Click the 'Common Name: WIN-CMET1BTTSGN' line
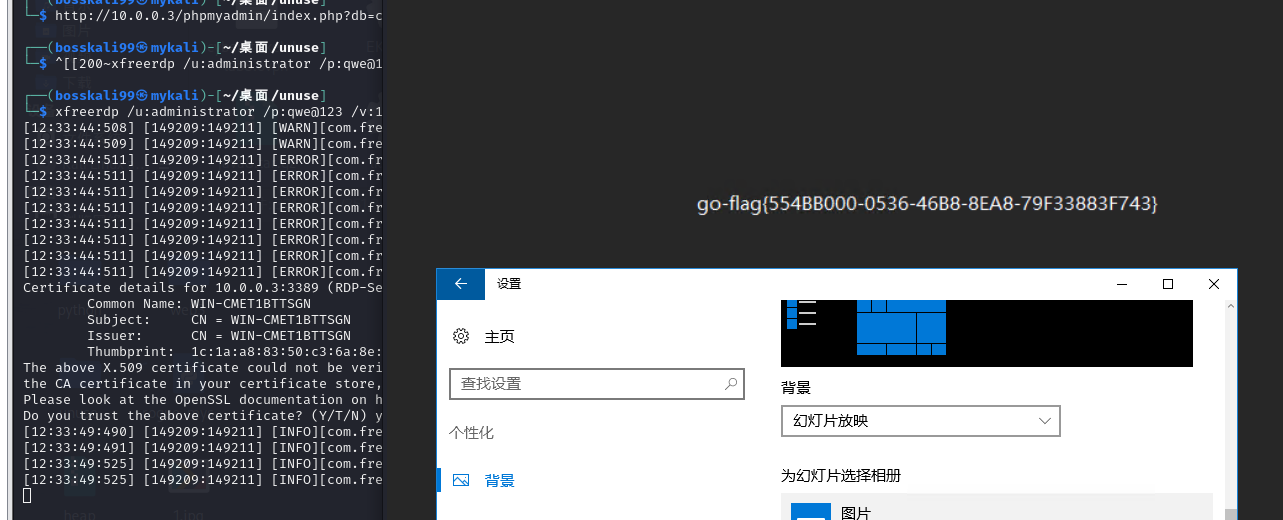Image resolution: width=1283 pixels, height=520 pixels. coord(199,304)
